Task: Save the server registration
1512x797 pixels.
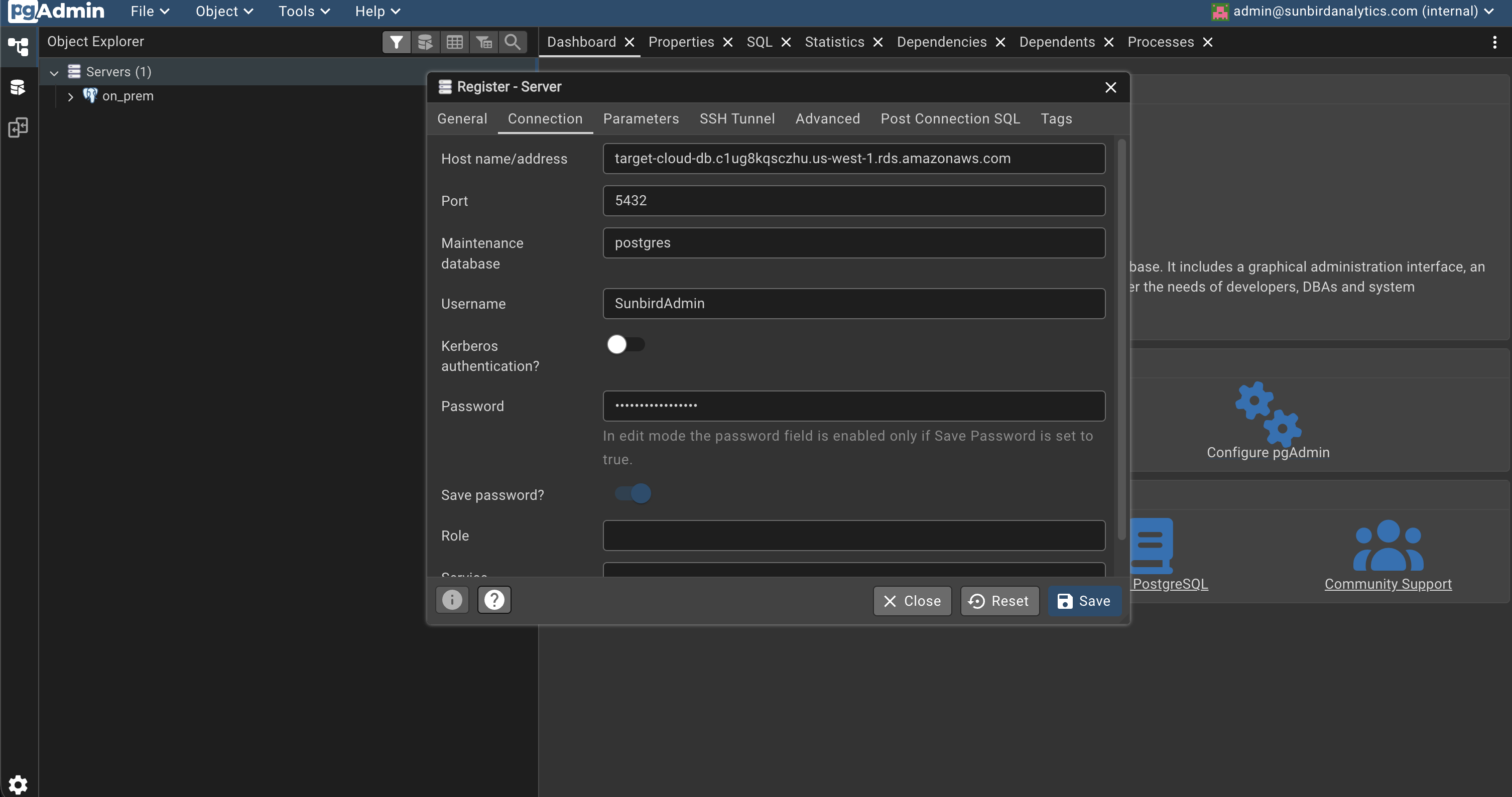Action: 1083,600
